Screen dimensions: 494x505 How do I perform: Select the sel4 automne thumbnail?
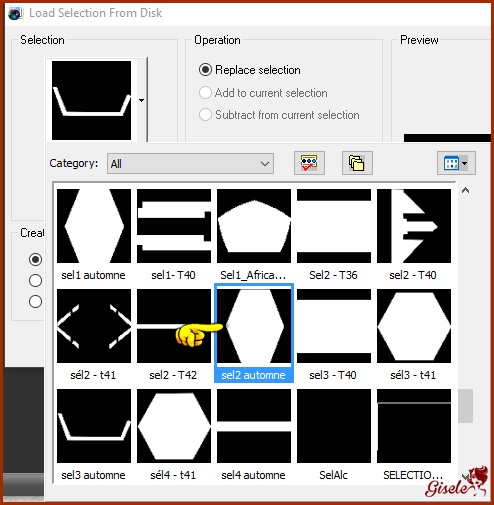[x=254, y=426]
